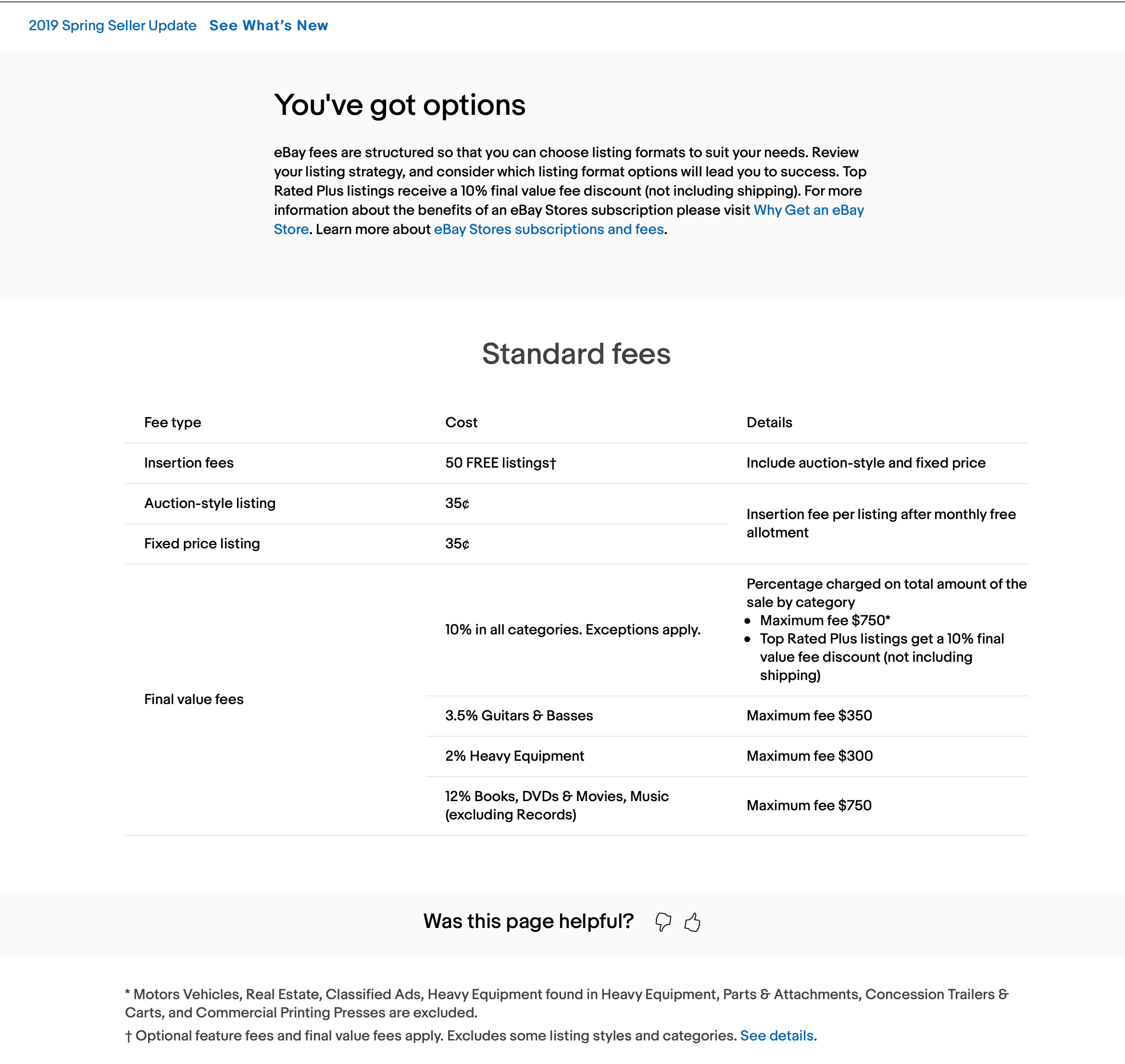Click Percentage charged on total amount text

tap(887, 593)
